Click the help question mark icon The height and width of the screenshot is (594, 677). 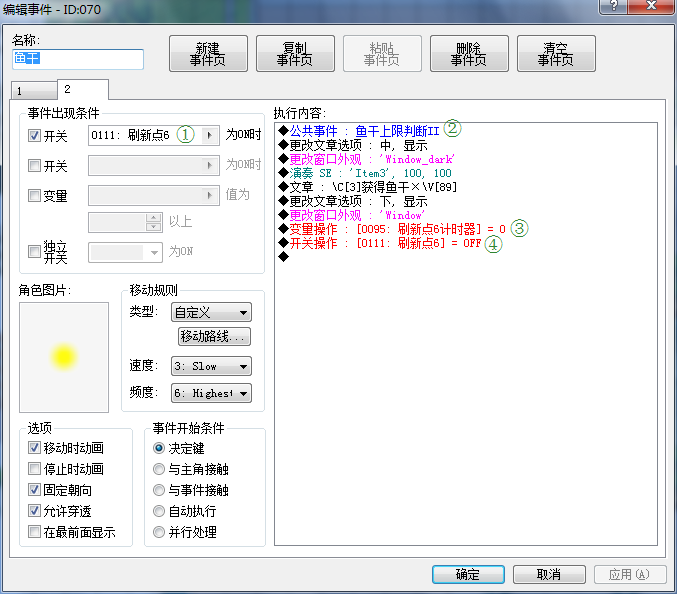coord(620,9)
